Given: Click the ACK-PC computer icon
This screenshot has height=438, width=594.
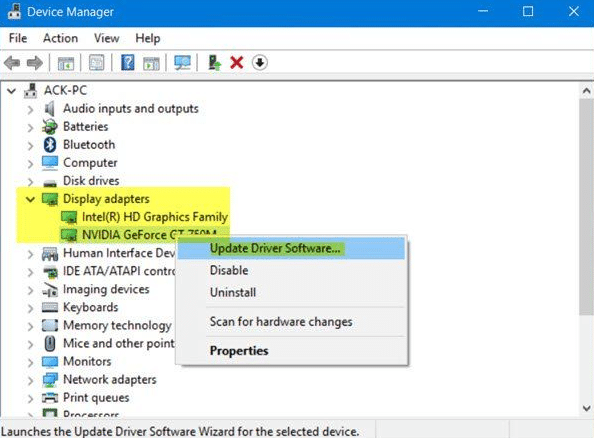Looking at the screenshot, I should pyautogui.click(x=31, y=91).
